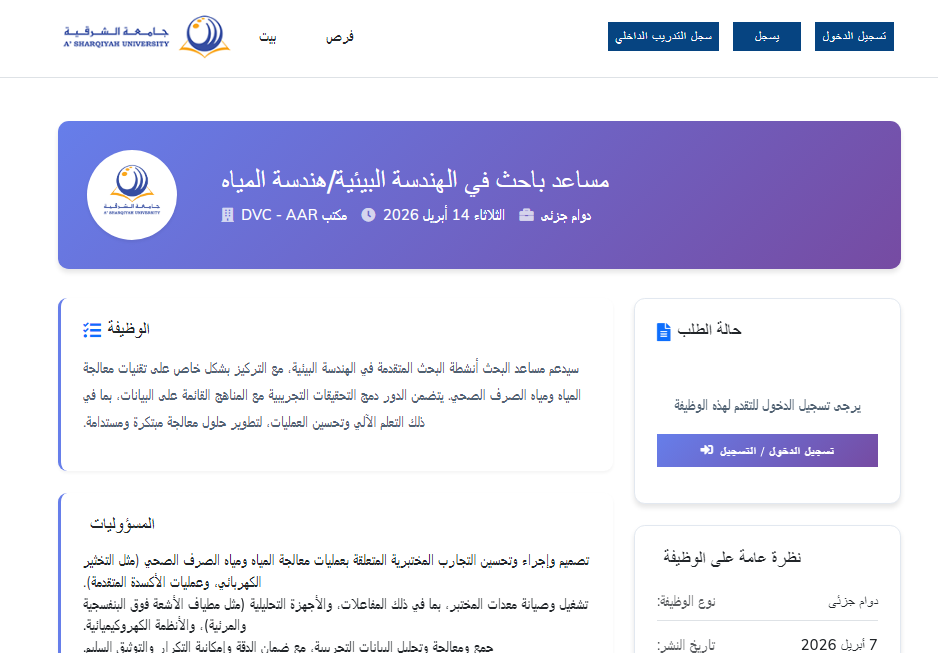The width and height of the screenshot is (938, 653).
Task: Click the circular university emblem in job banner
Action: 132,194
